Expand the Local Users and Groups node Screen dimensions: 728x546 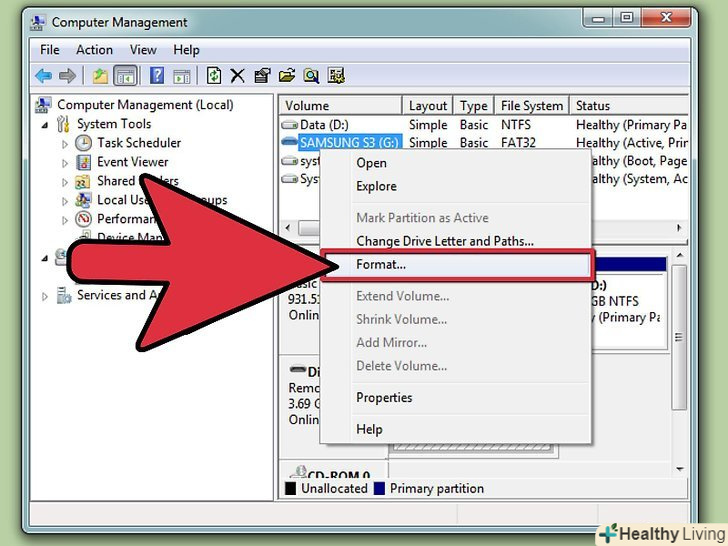(65, 201)
